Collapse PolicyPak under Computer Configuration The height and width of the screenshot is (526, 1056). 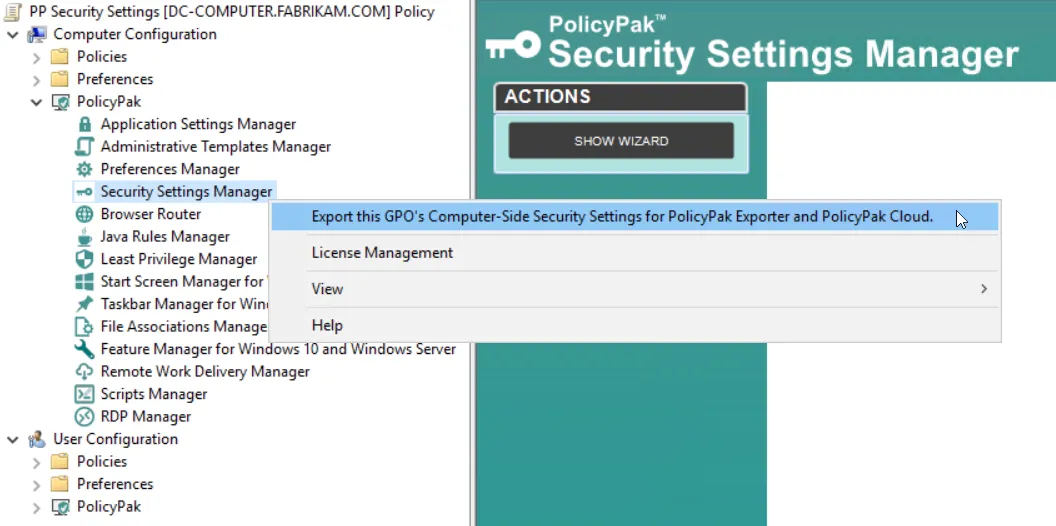click(36, 102)
